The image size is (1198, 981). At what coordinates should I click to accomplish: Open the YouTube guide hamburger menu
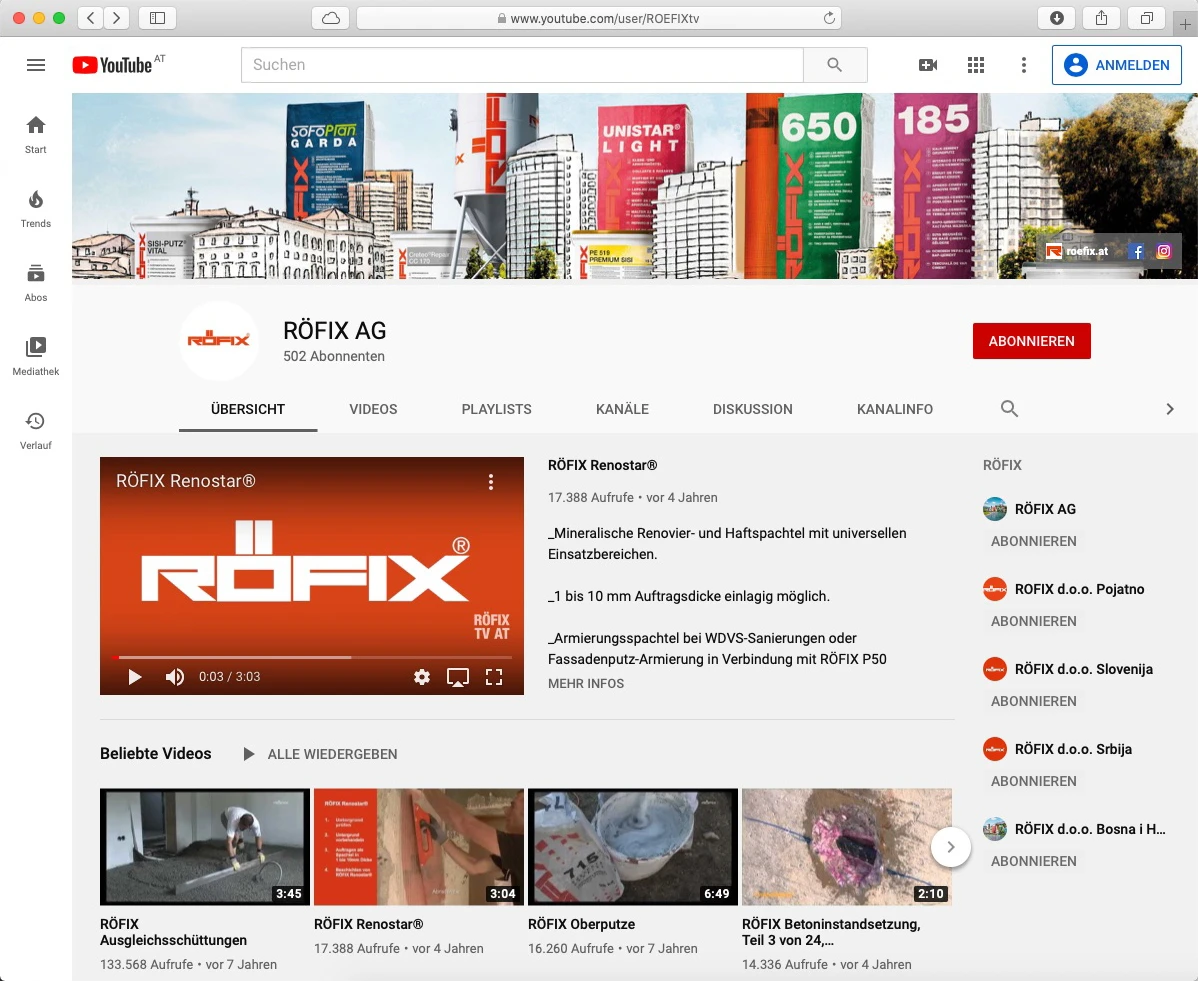(x=36, y=65)
